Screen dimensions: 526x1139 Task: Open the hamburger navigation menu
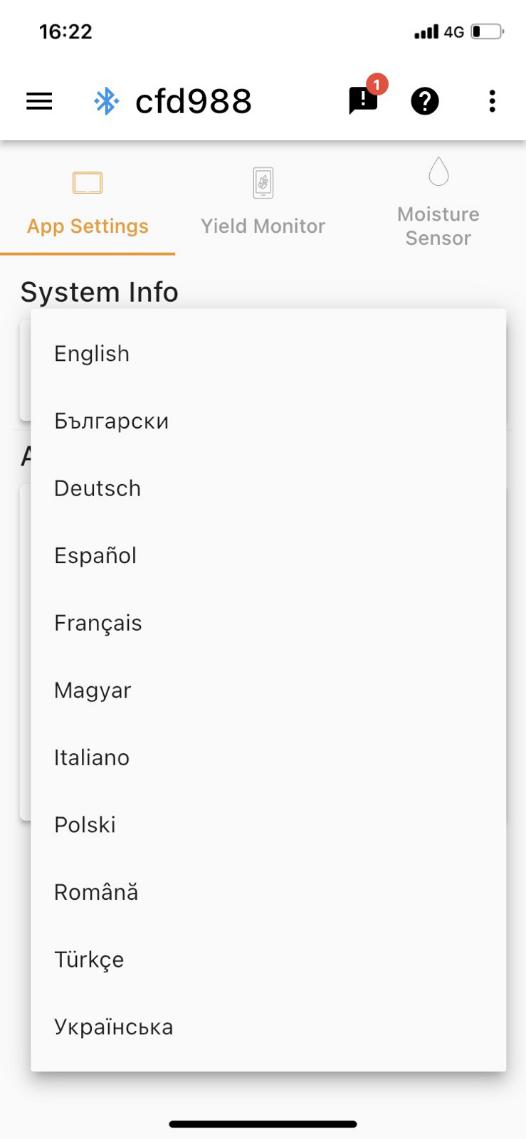(x=39, y=101)
